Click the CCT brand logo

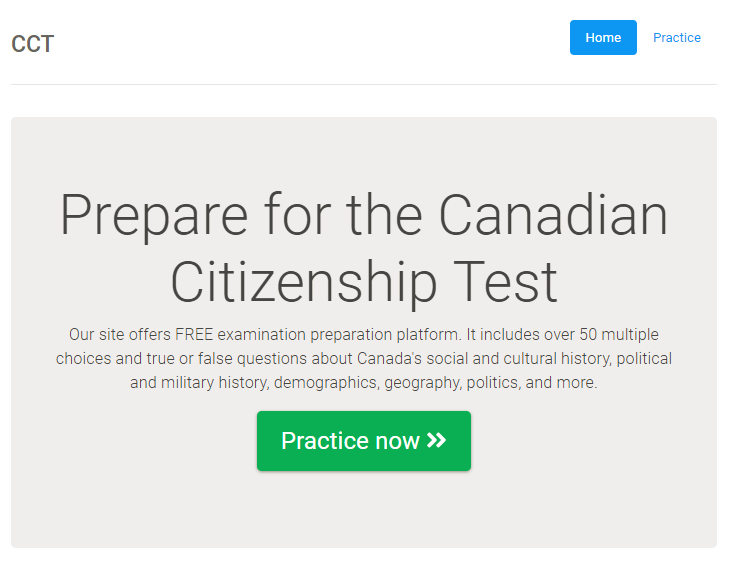coord(33,44)
